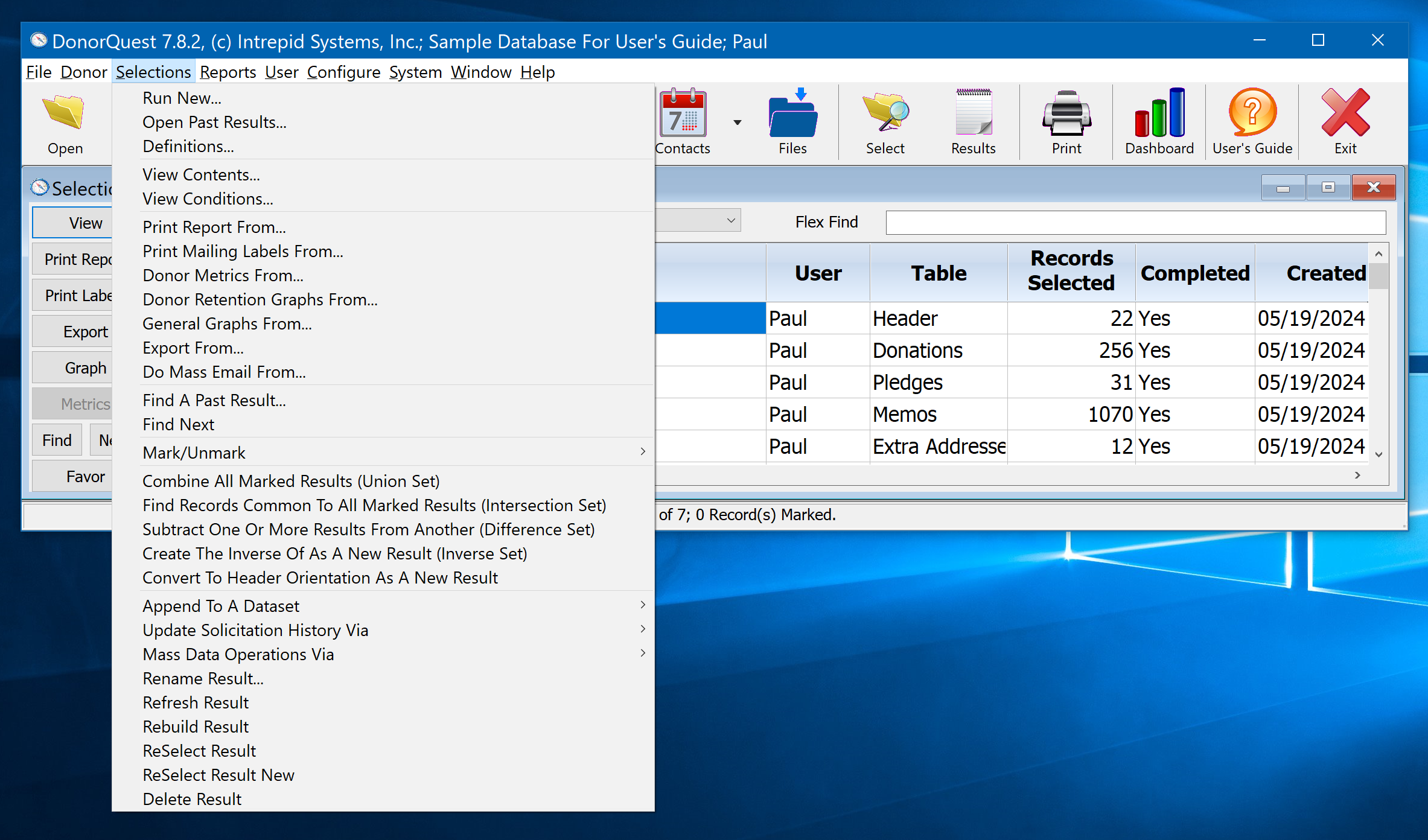Select the Donations table row cell
Image resolution: width=1428 pixels, height=840 pixels.
pos(938,350)
